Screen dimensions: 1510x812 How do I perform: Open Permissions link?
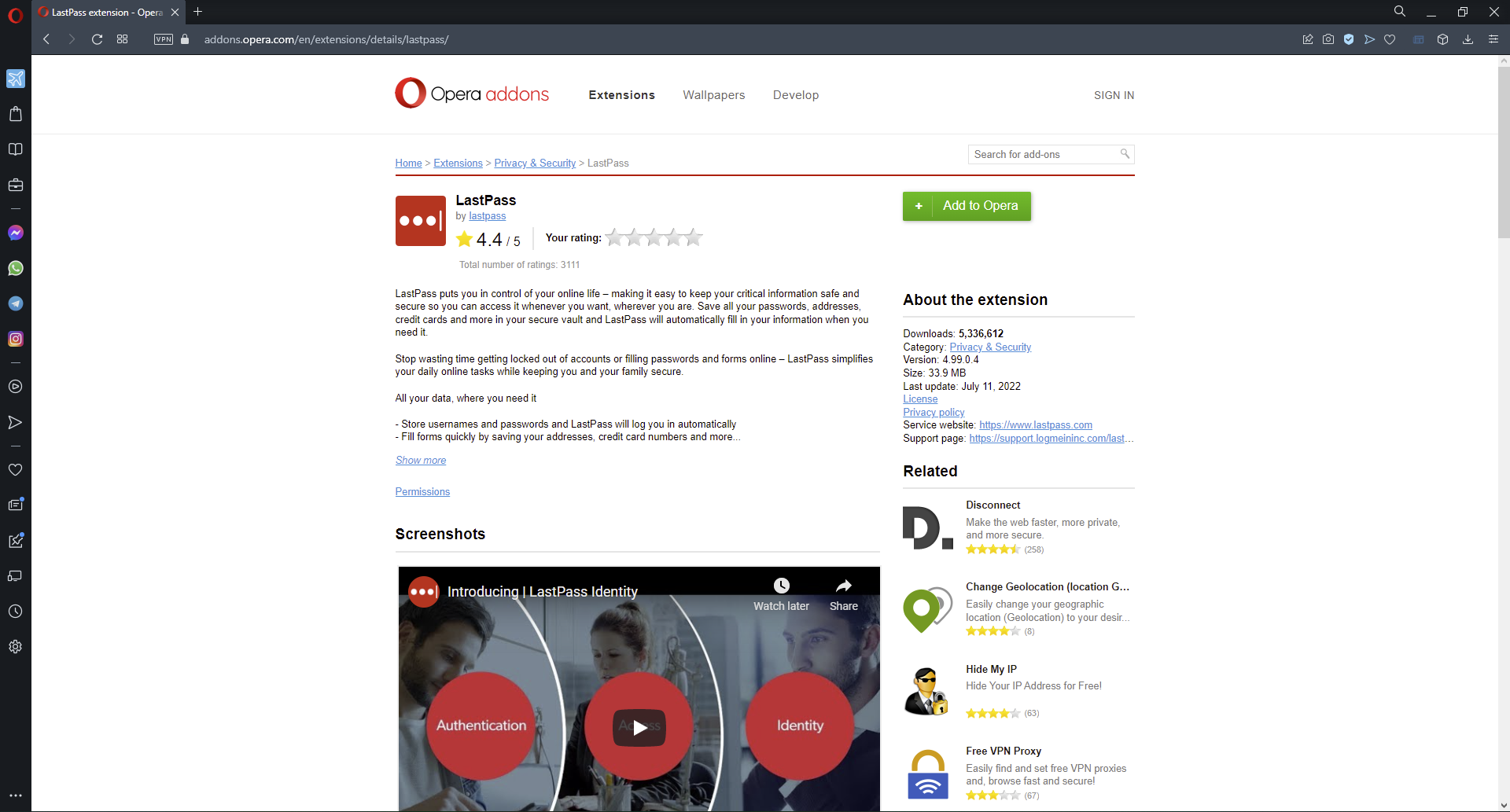tap(422, 492)
